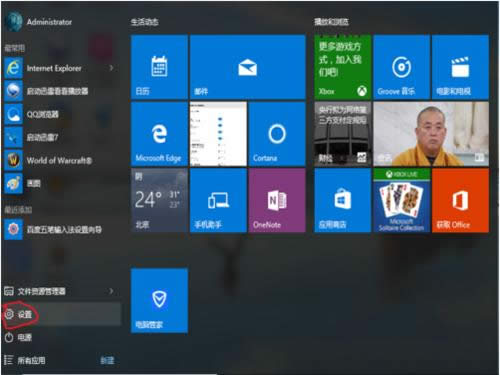Click the 新建 label beside All apps
500x375 pixels.
point(107,360)
